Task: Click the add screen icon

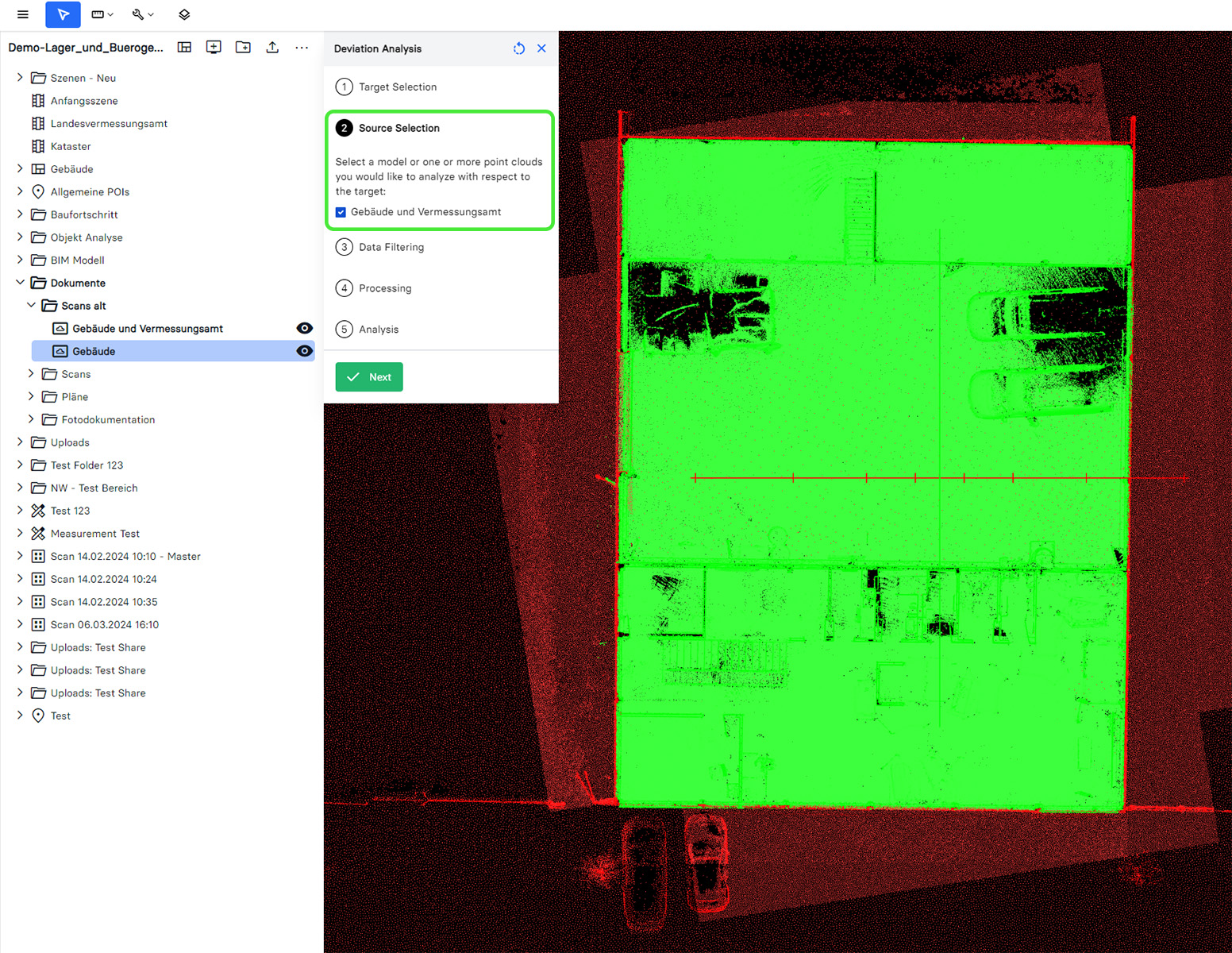Action: (214, 48)
